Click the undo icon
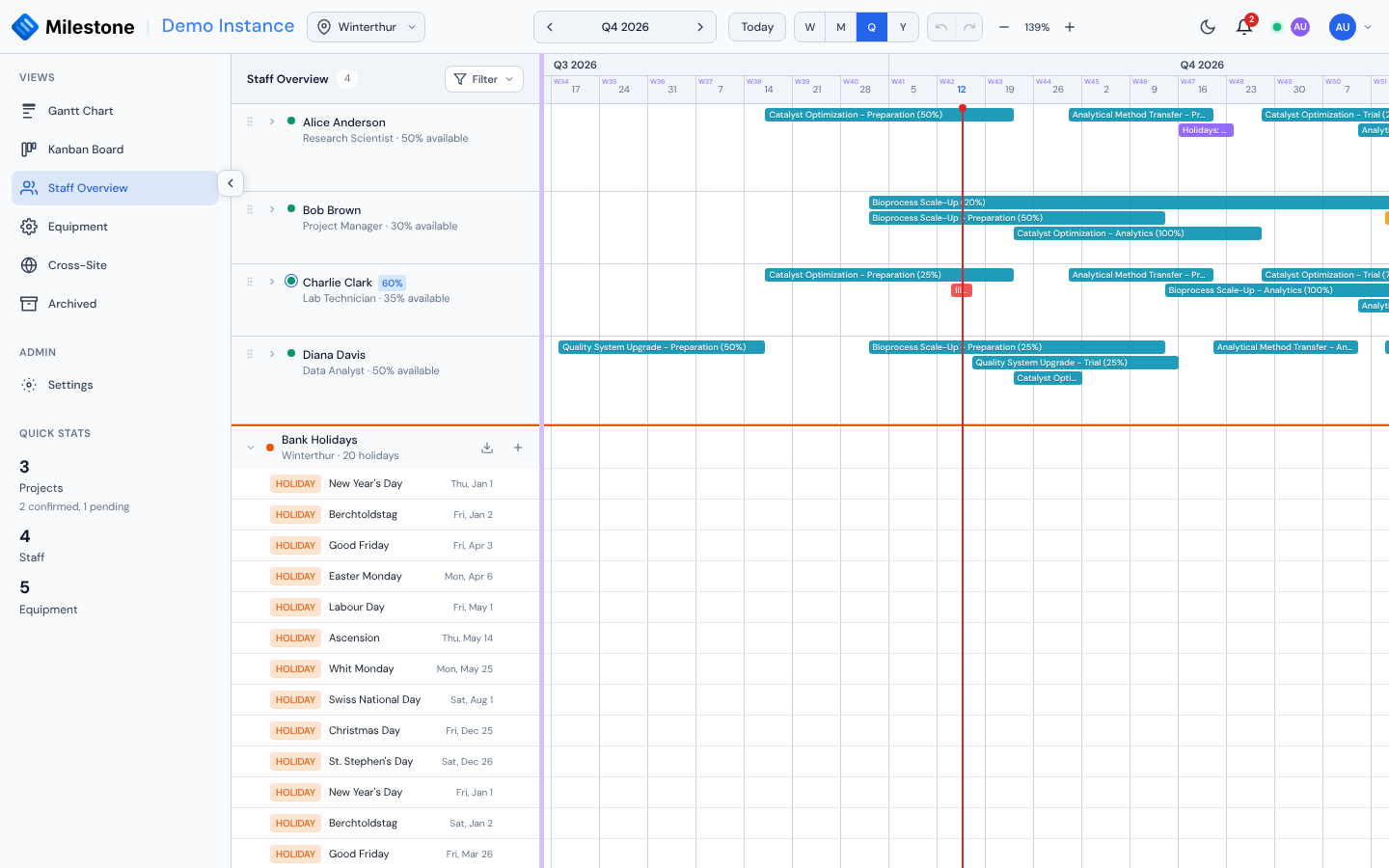 [941, 27]
